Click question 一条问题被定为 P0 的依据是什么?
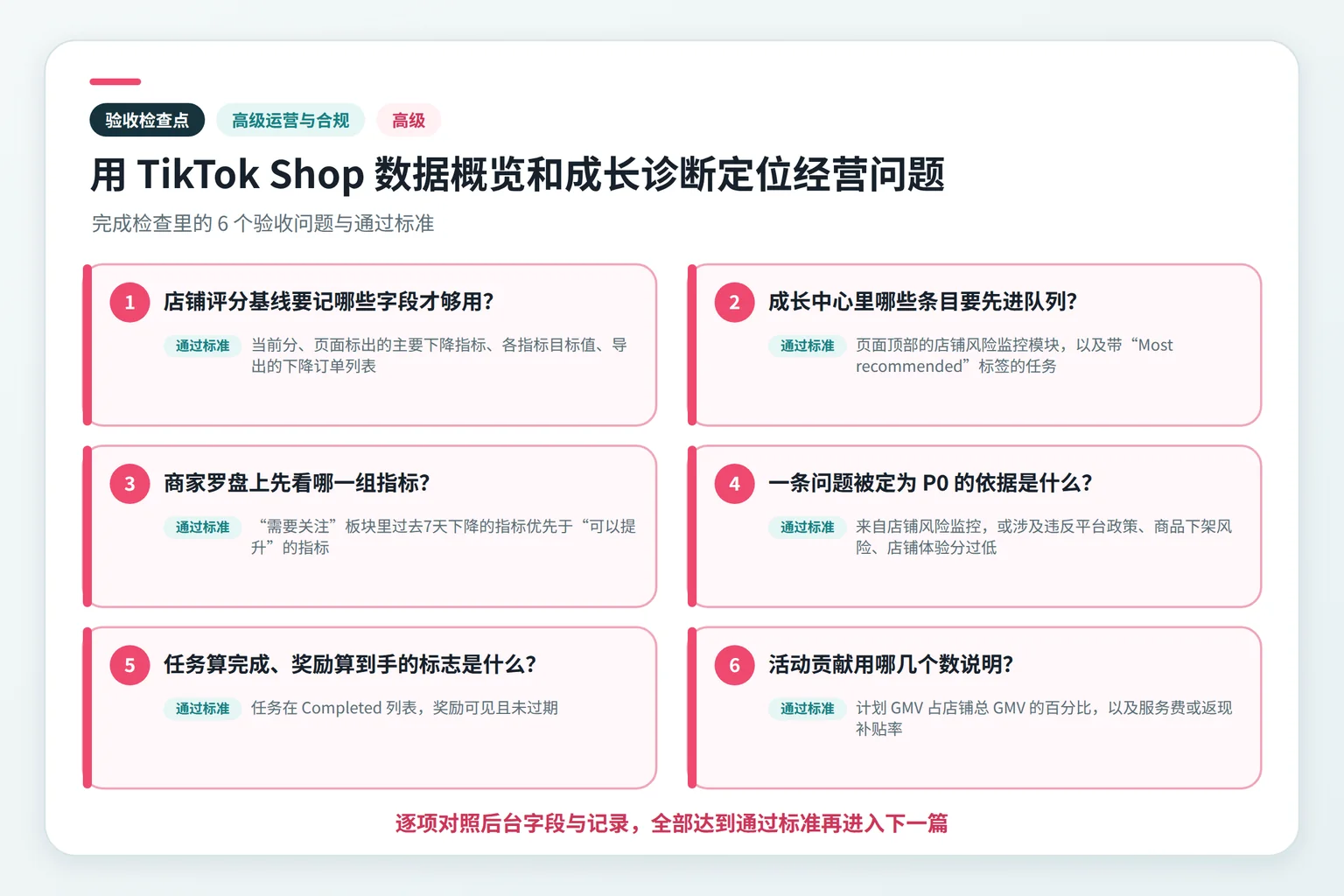Screen dimensions: 1344x896 [930, 483]
